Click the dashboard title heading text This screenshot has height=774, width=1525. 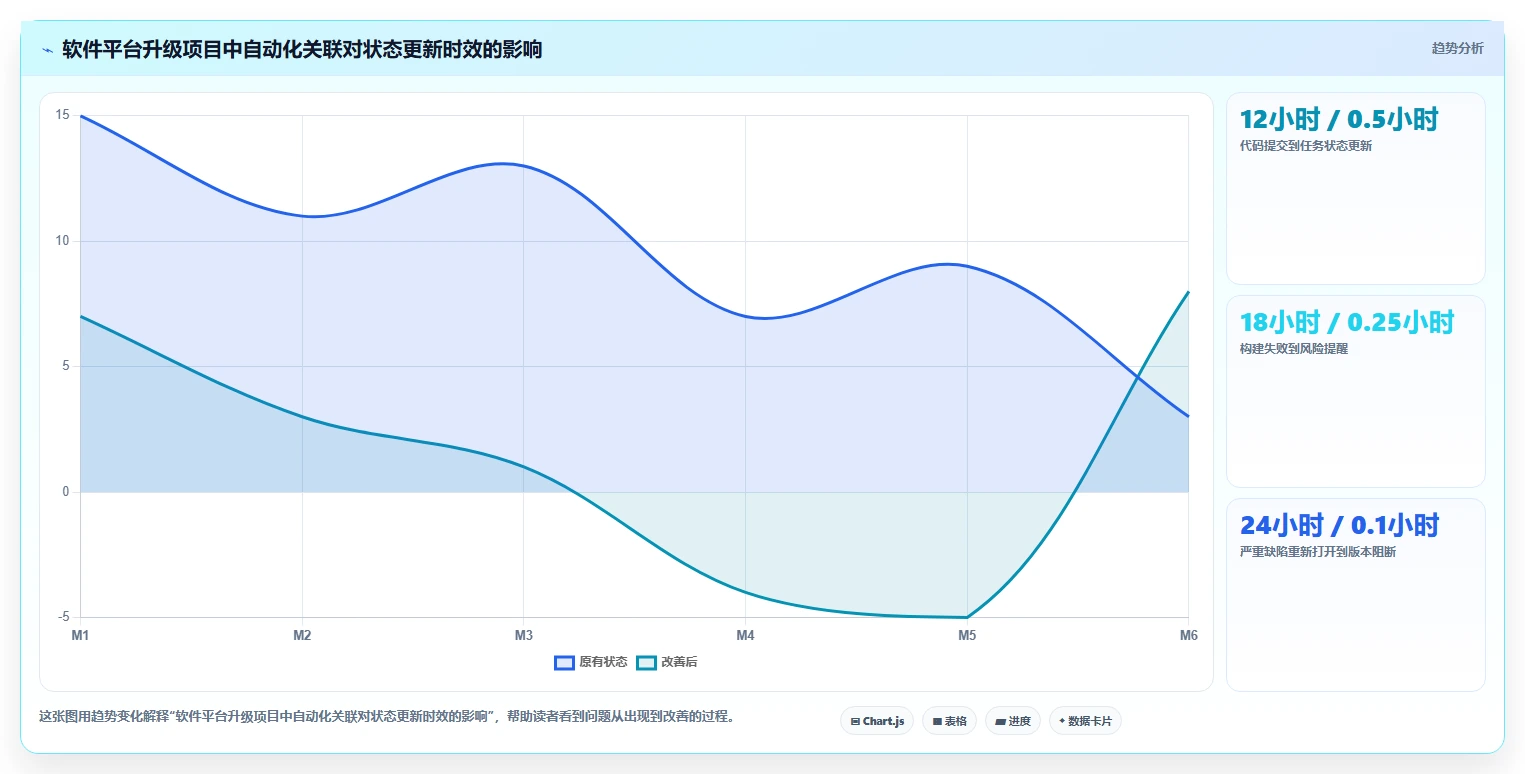302,49
